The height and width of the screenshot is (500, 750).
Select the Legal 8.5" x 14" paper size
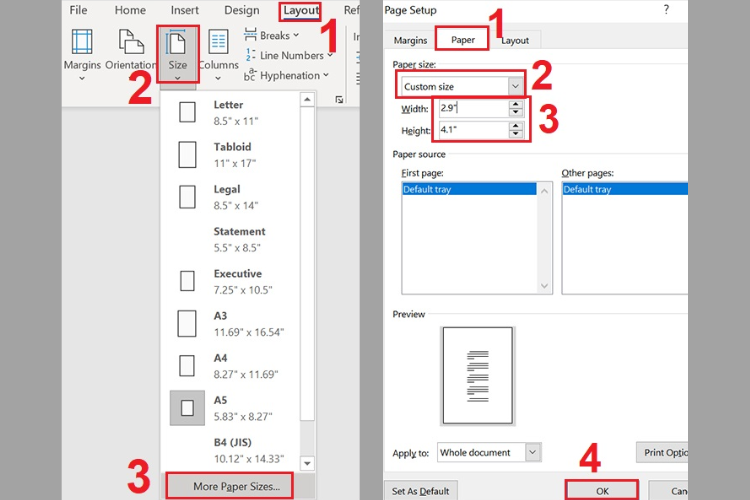(x=231, y=197)
